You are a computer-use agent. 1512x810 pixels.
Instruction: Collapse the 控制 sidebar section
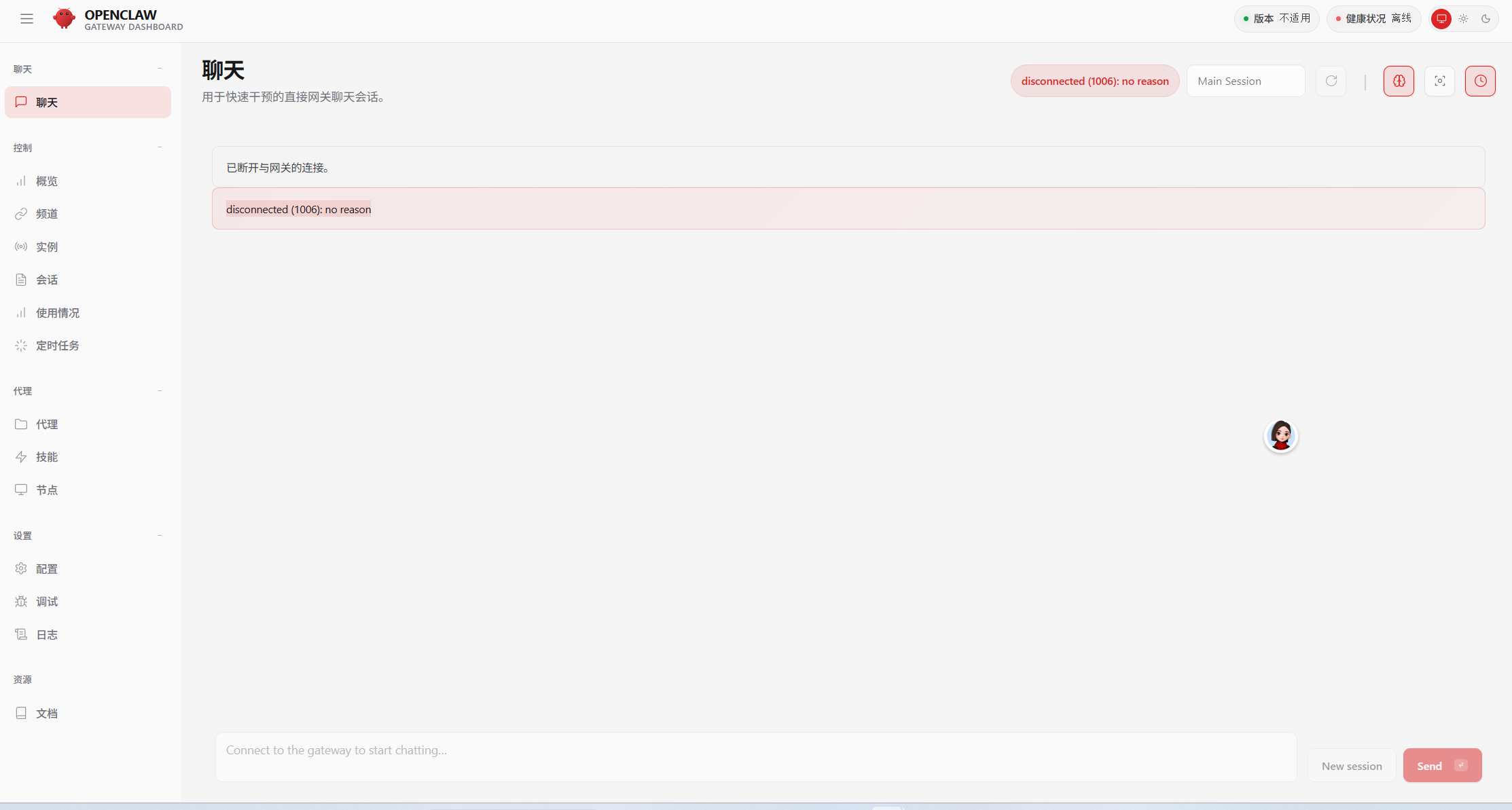[160, 147]
